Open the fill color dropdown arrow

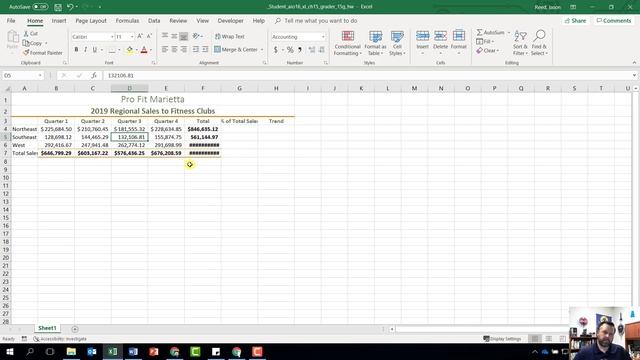[136, 50]
